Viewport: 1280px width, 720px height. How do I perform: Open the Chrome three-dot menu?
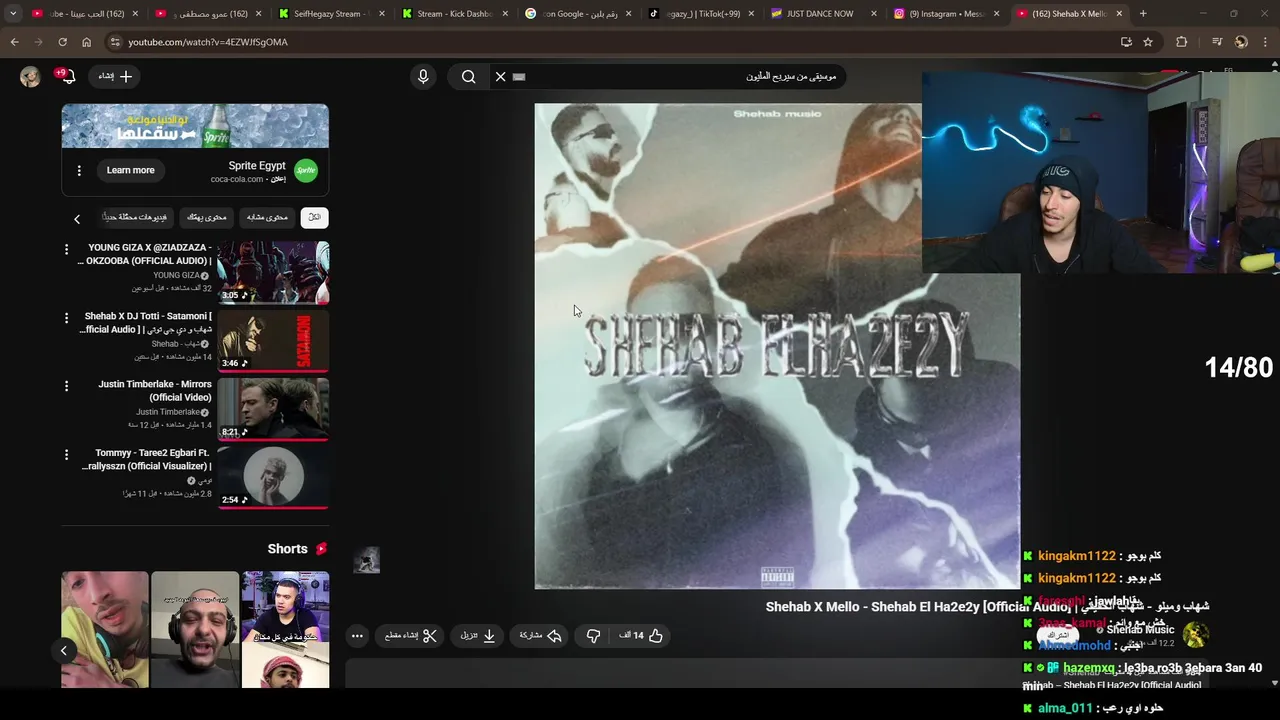click(x=1266, y=42)
